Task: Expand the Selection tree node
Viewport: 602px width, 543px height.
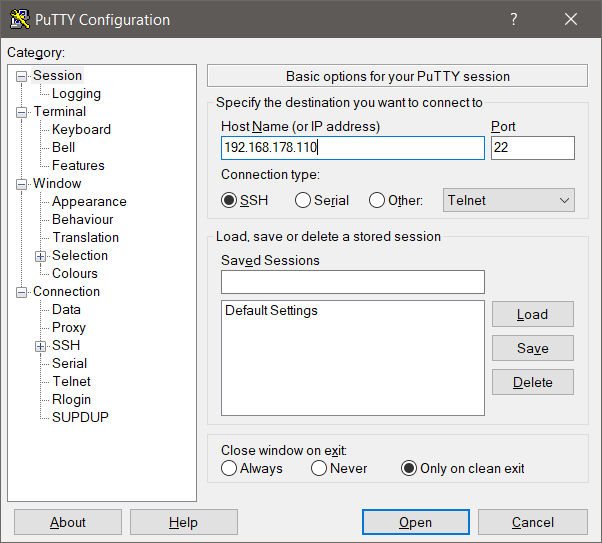Action: pos(41,256)
